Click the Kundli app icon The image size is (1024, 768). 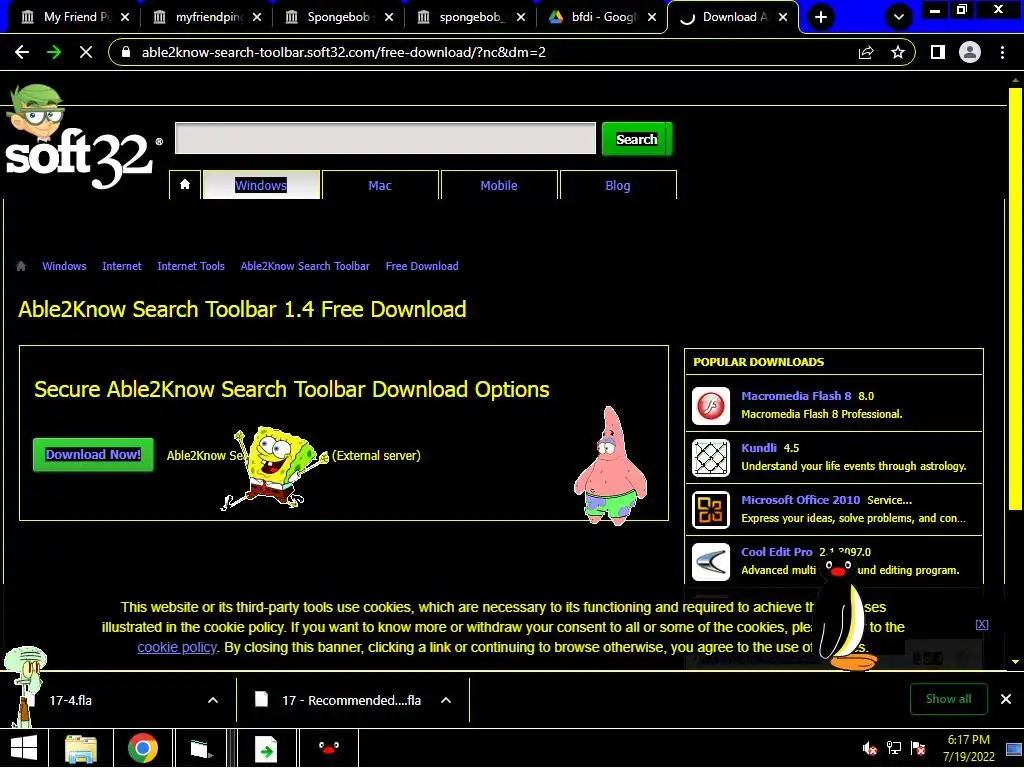[711, 458]
